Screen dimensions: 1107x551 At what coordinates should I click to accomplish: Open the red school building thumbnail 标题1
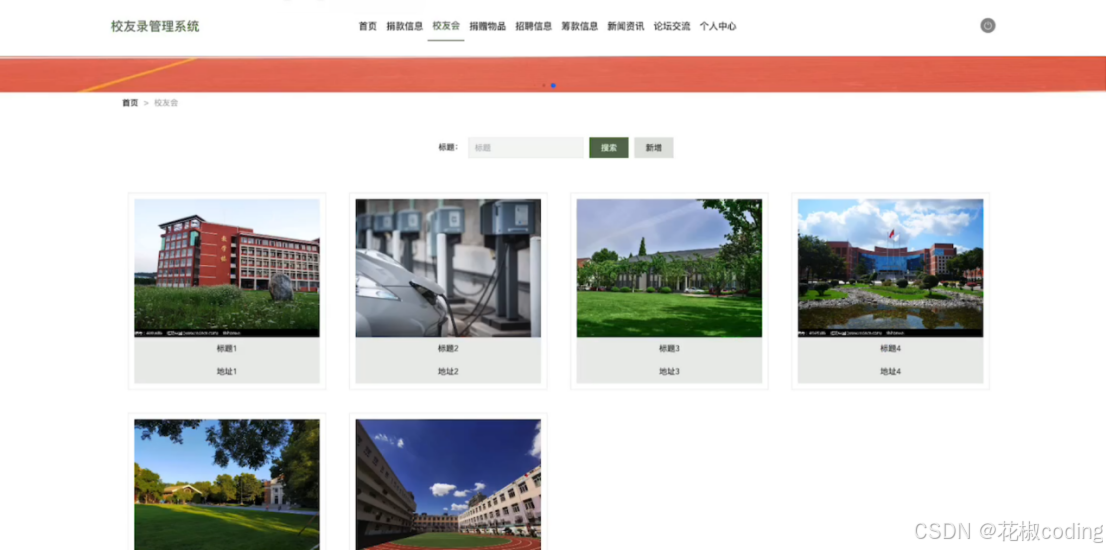coord(227,268)
